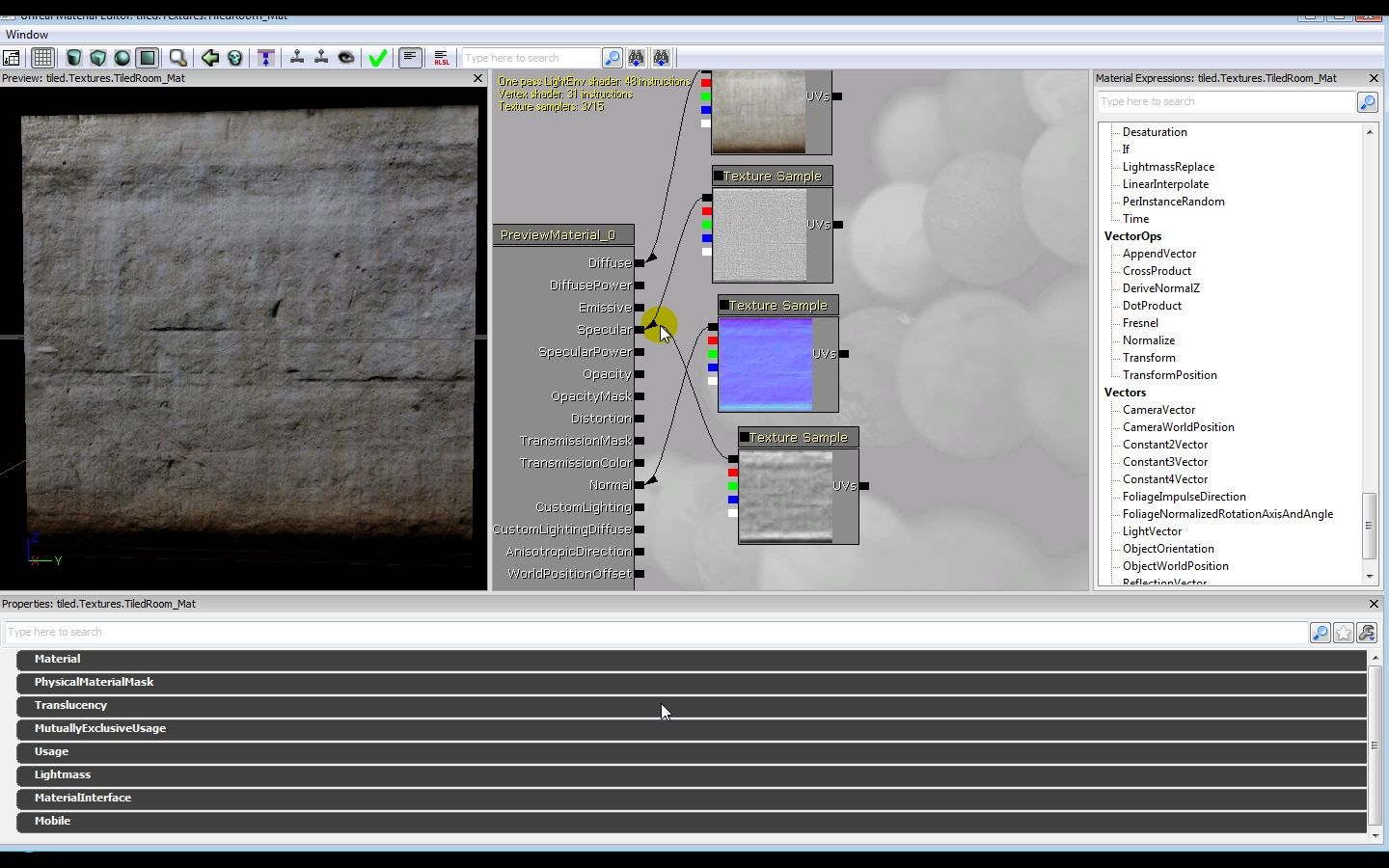Viewport: 1389px width, 868px height.
Task: Click the star favorites icon in Properties
Action: [x=1344, y=633]
